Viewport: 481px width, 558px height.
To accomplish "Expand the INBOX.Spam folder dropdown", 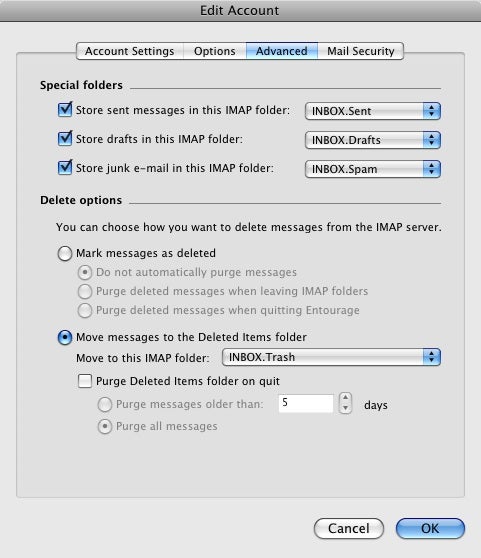I will [x=372, y=169].
